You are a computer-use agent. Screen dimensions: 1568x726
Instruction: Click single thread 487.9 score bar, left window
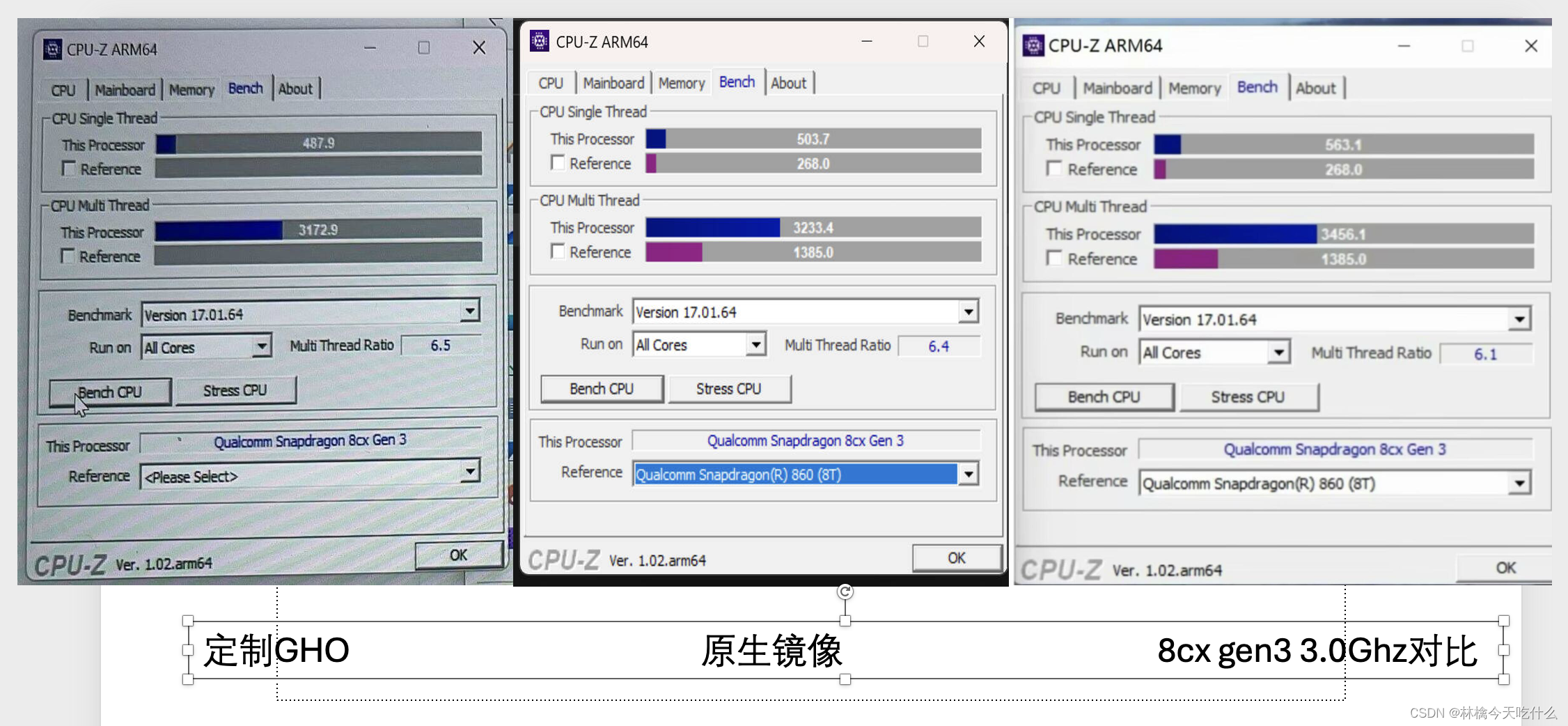(319, 143)
